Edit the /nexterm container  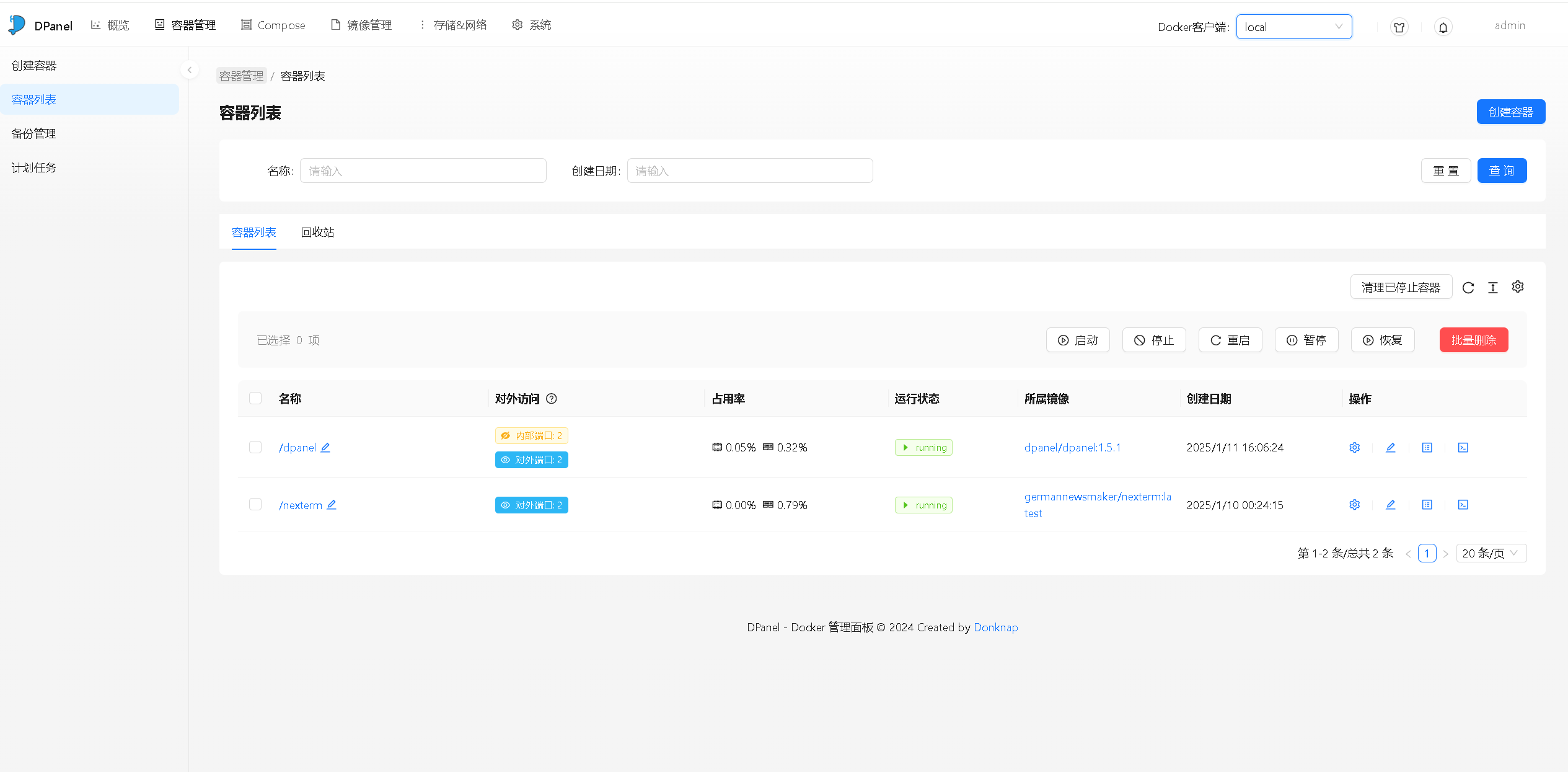pos(1391,505)
